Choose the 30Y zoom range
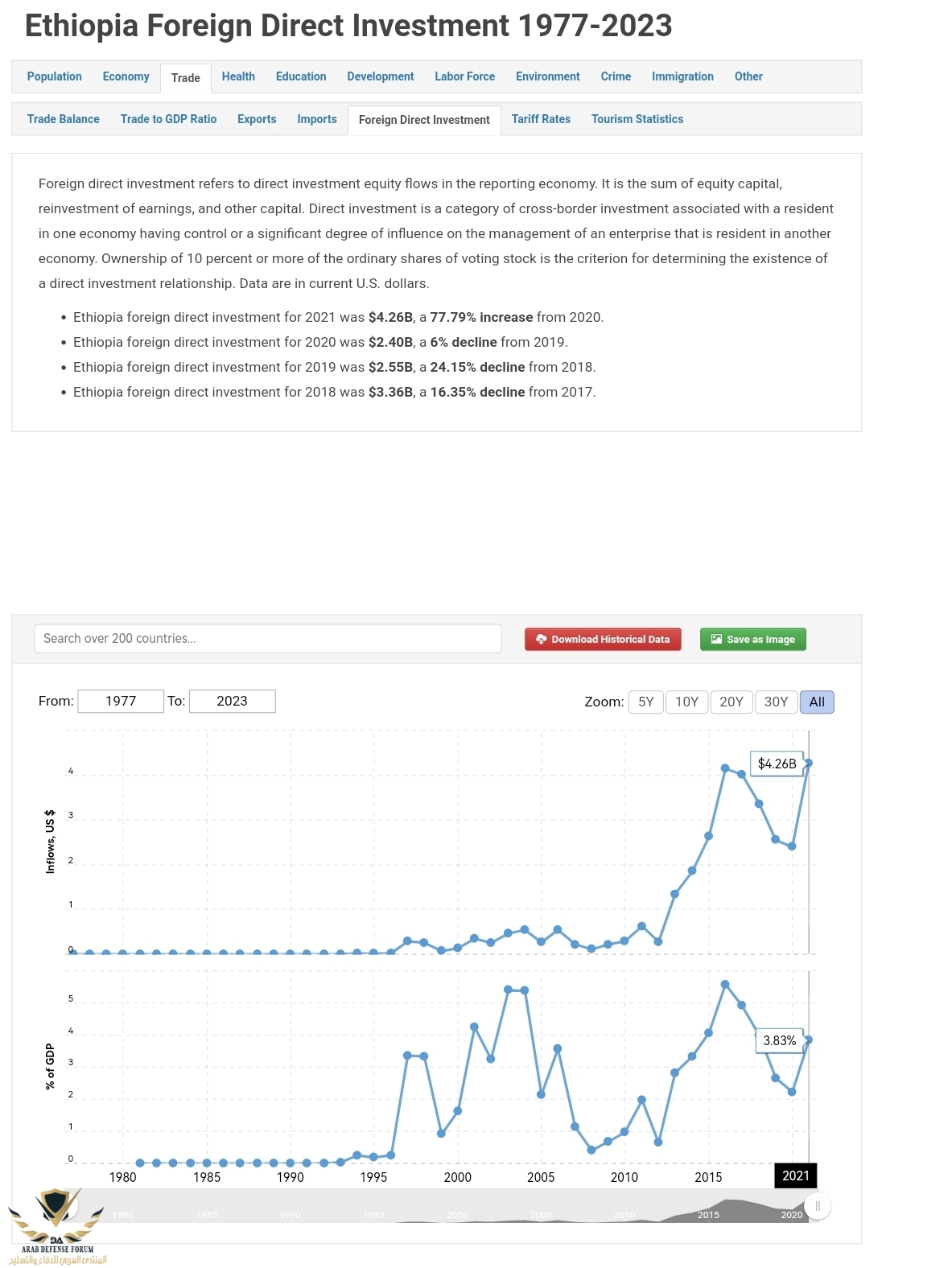 (776, 702)
